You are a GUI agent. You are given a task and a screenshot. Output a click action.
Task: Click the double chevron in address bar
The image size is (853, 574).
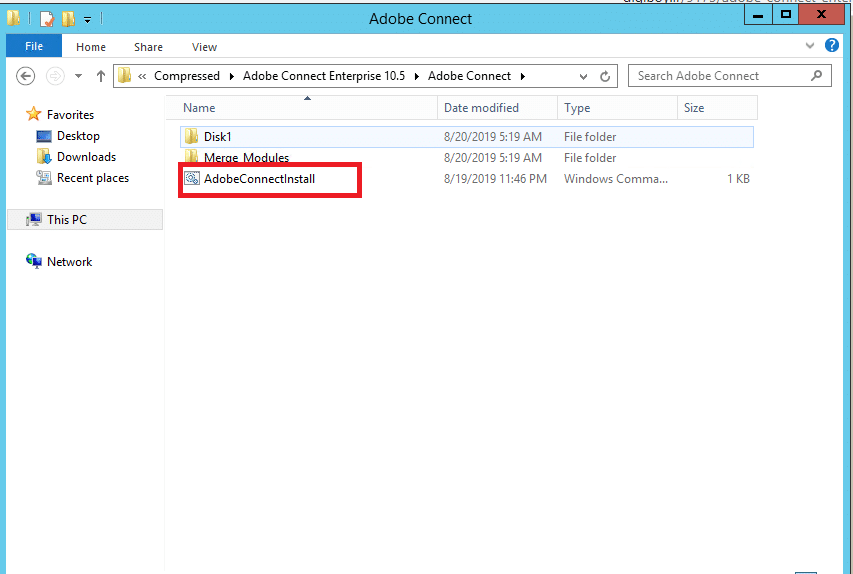142,76
